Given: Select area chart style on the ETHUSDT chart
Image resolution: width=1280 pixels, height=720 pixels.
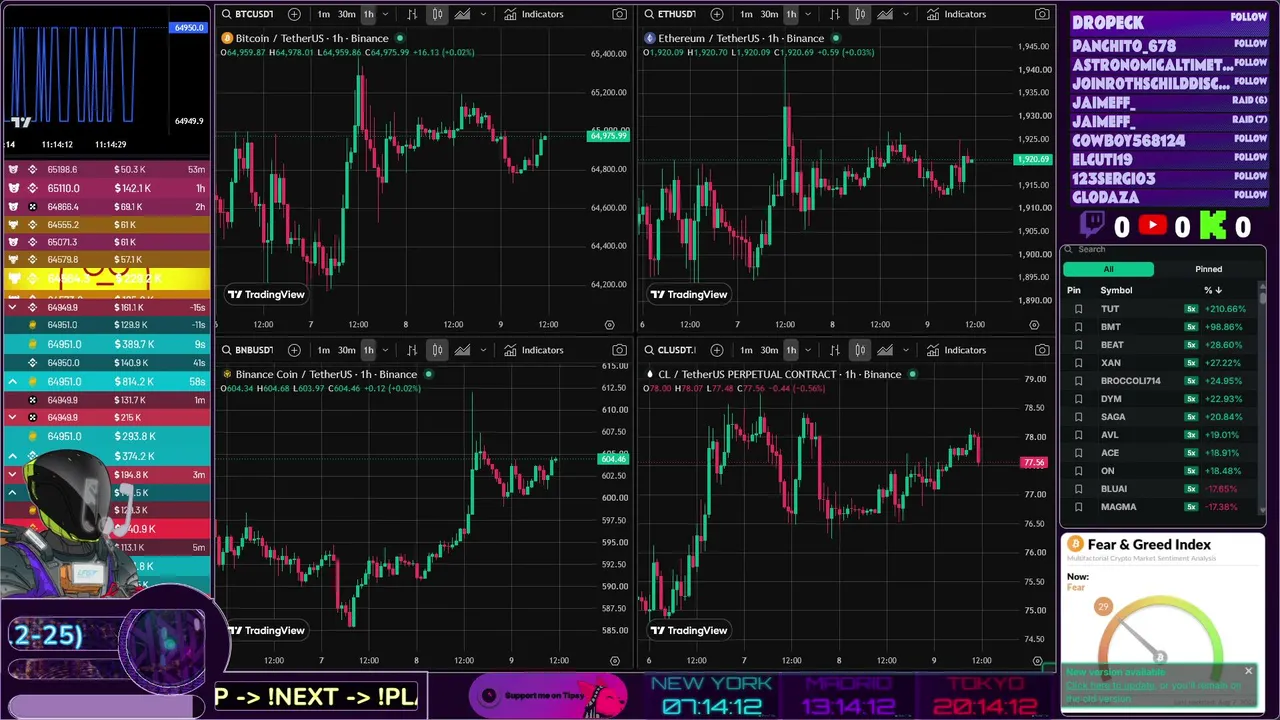Looking at the screenshot, I should pyautogui.click(x=885, y=14).
